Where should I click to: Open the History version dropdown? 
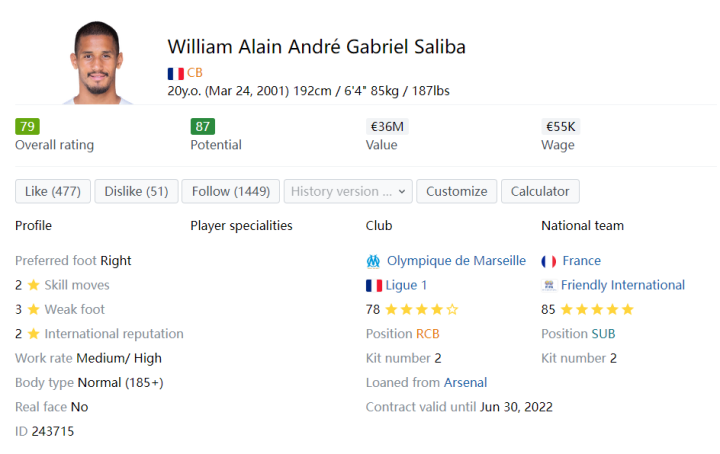(348, 191)
